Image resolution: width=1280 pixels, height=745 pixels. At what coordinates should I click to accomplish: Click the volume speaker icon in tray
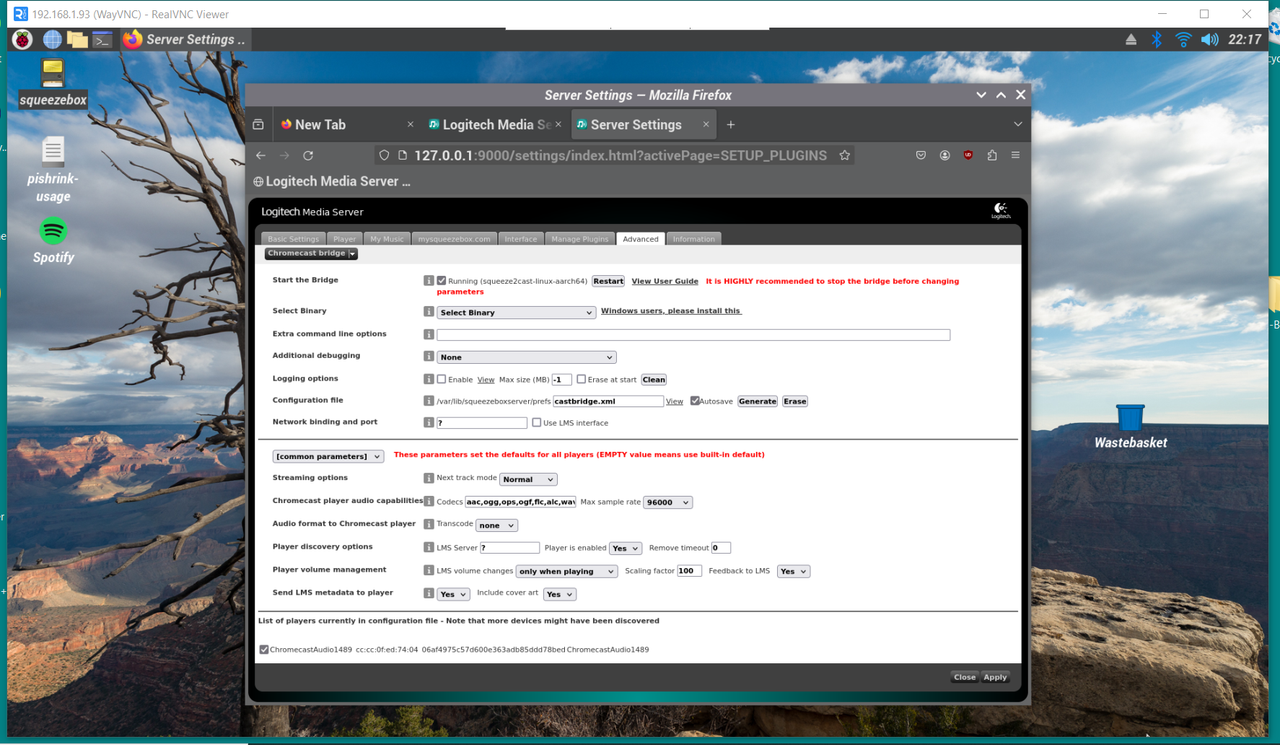click(1210, 39)
